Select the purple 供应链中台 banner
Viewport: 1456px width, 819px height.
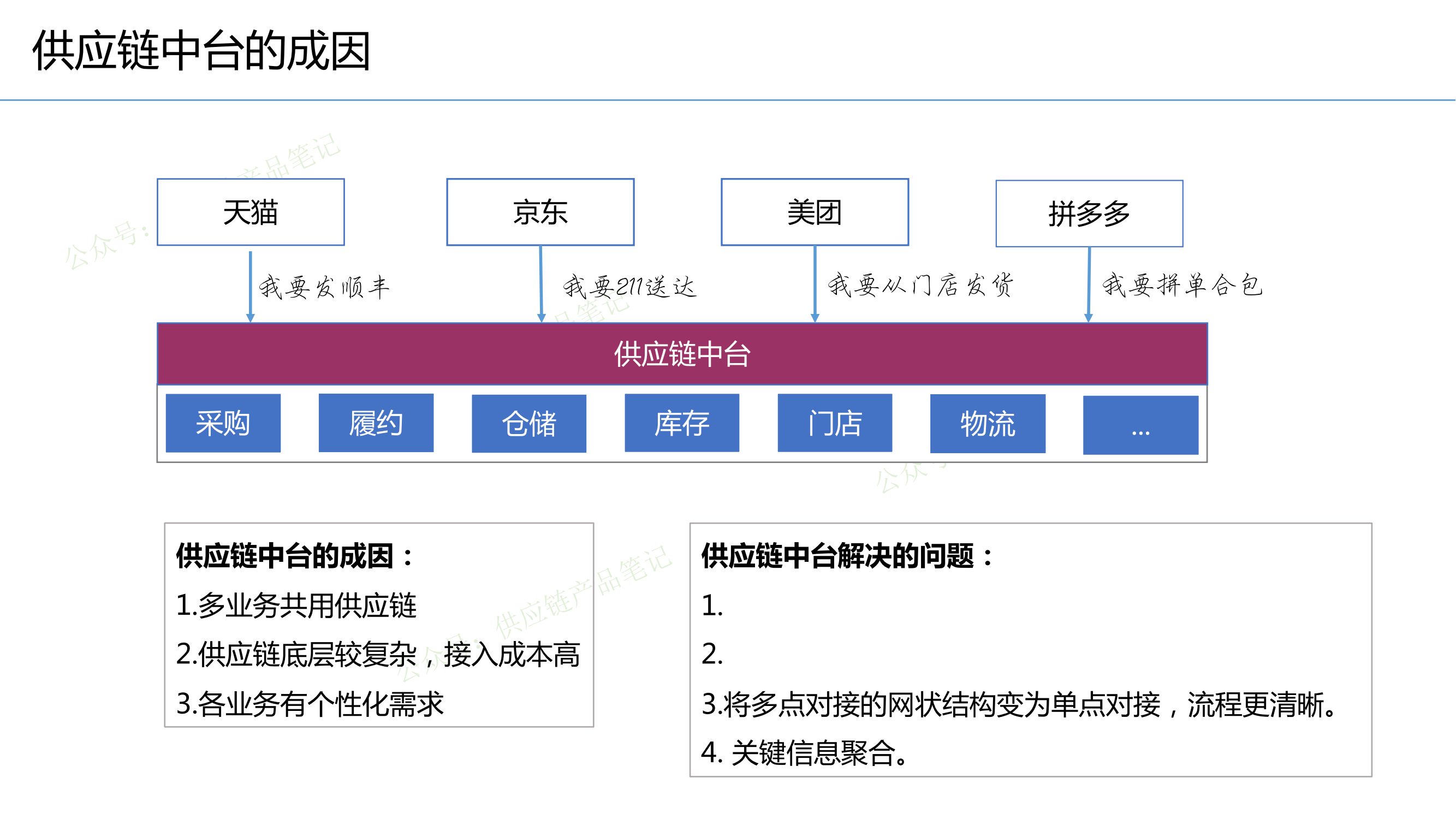pyautogui.click(x=682, y=354)
